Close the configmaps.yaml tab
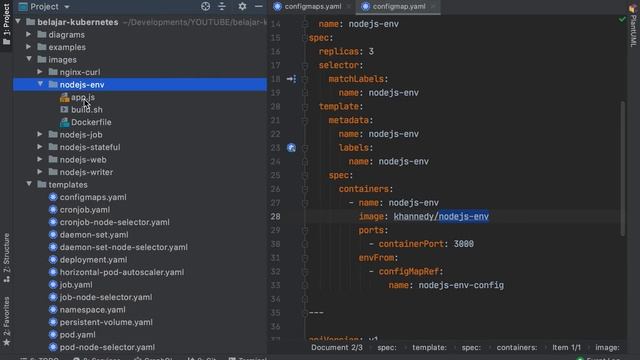This screenshot has width=640, height=360. point(349,7)
